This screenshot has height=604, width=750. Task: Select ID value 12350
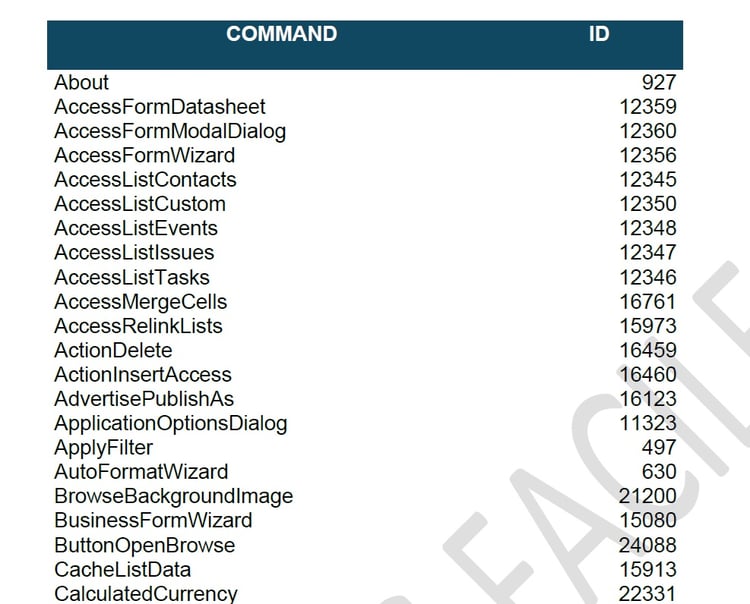(x=648, y=204)
